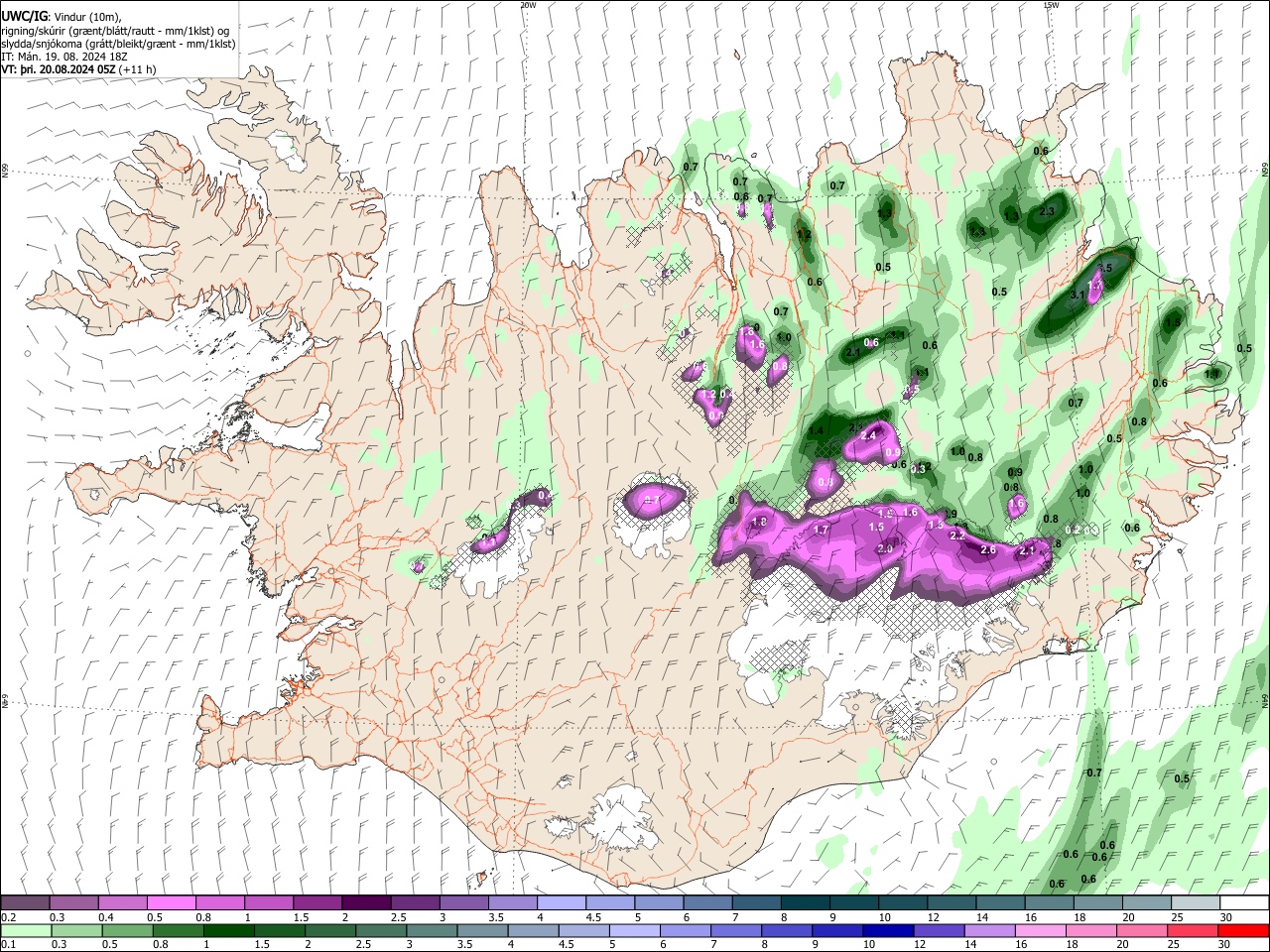Click the '2.2' snowfall value on the map

tap(957, 535)
